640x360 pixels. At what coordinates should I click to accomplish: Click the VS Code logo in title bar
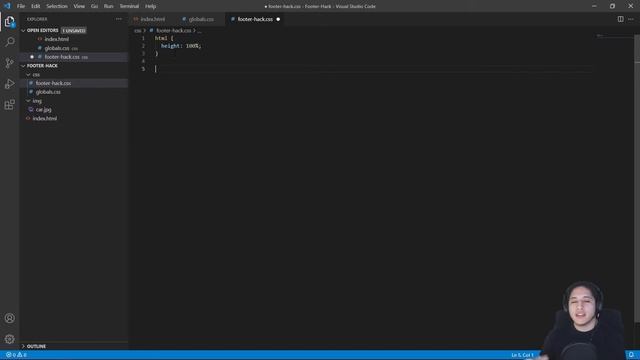point(7,6)
